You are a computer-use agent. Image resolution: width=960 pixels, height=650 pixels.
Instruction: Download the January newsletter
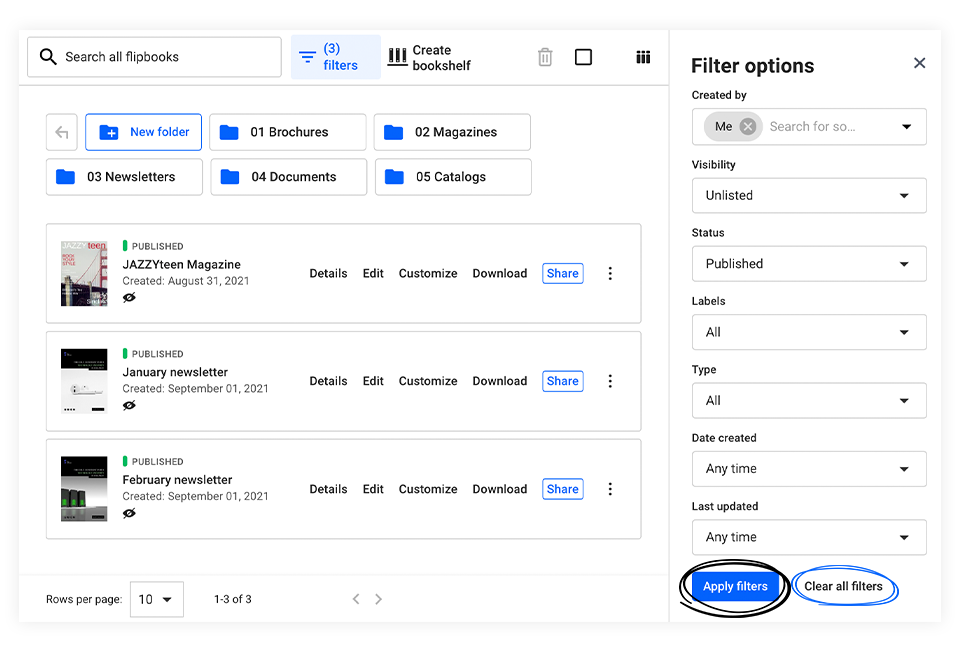point(500,381)
